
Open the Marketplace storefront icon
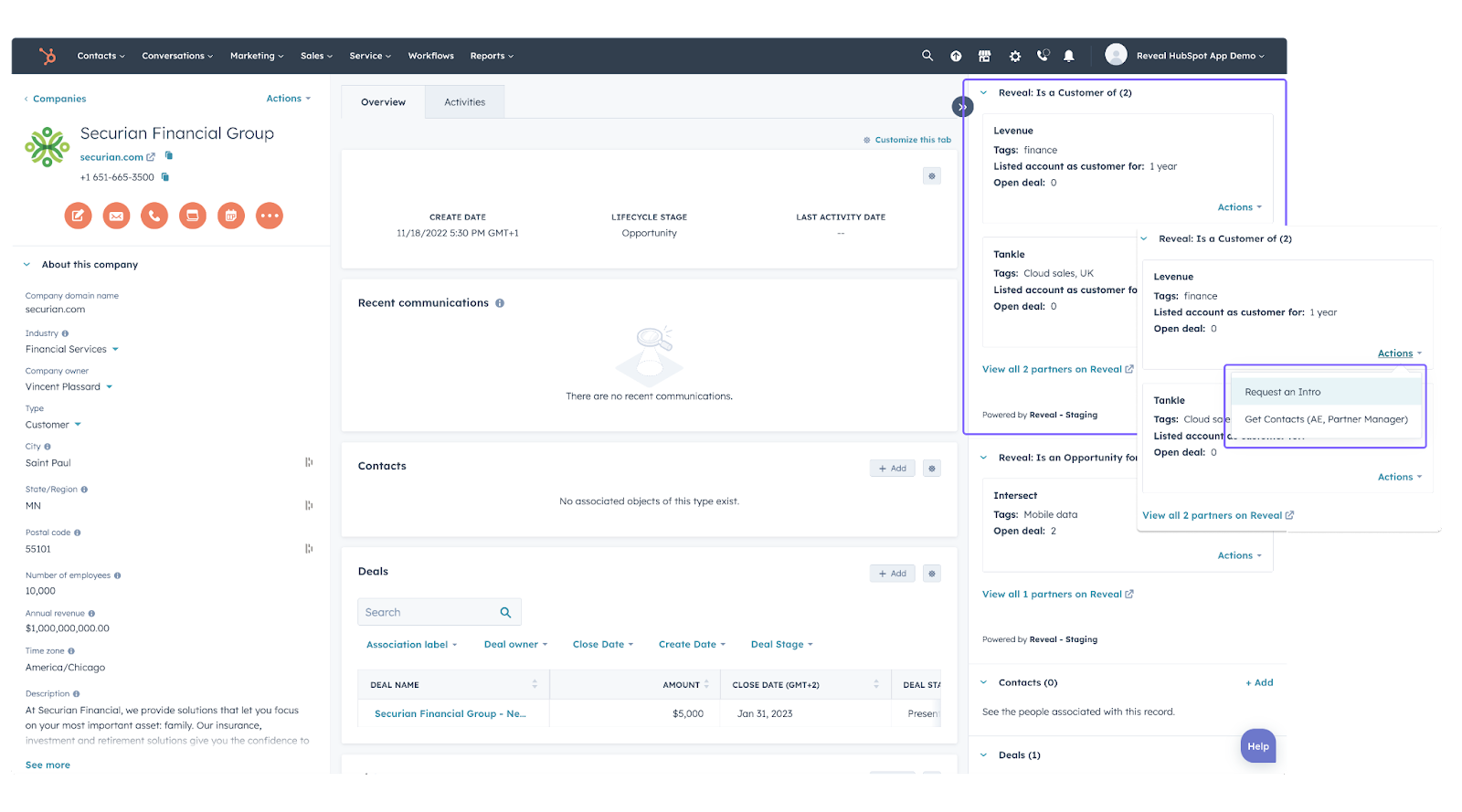pyautogui.click(x=984, y=56)
